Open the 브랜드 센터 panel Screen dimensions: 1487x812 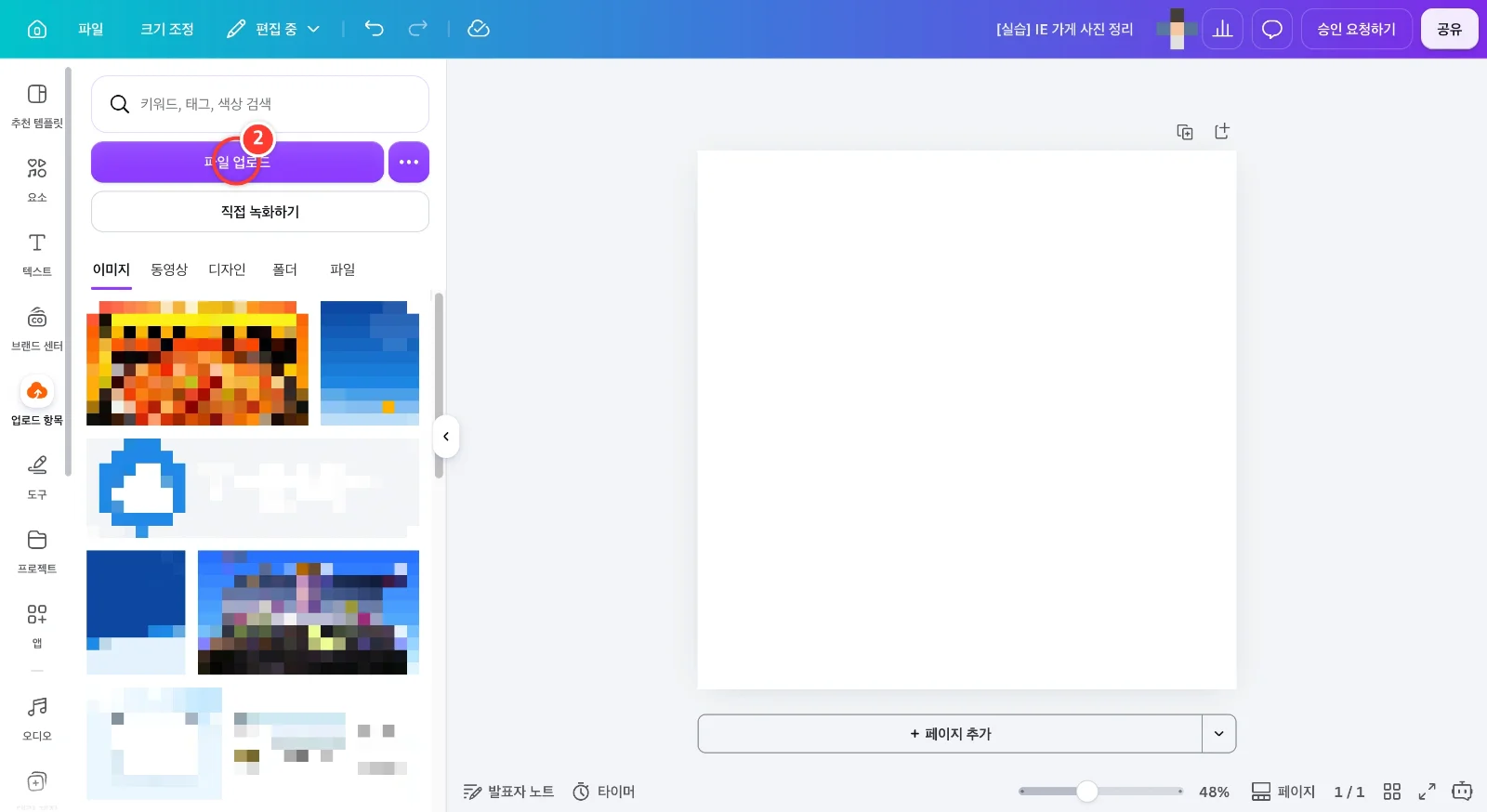click(37, 329)
